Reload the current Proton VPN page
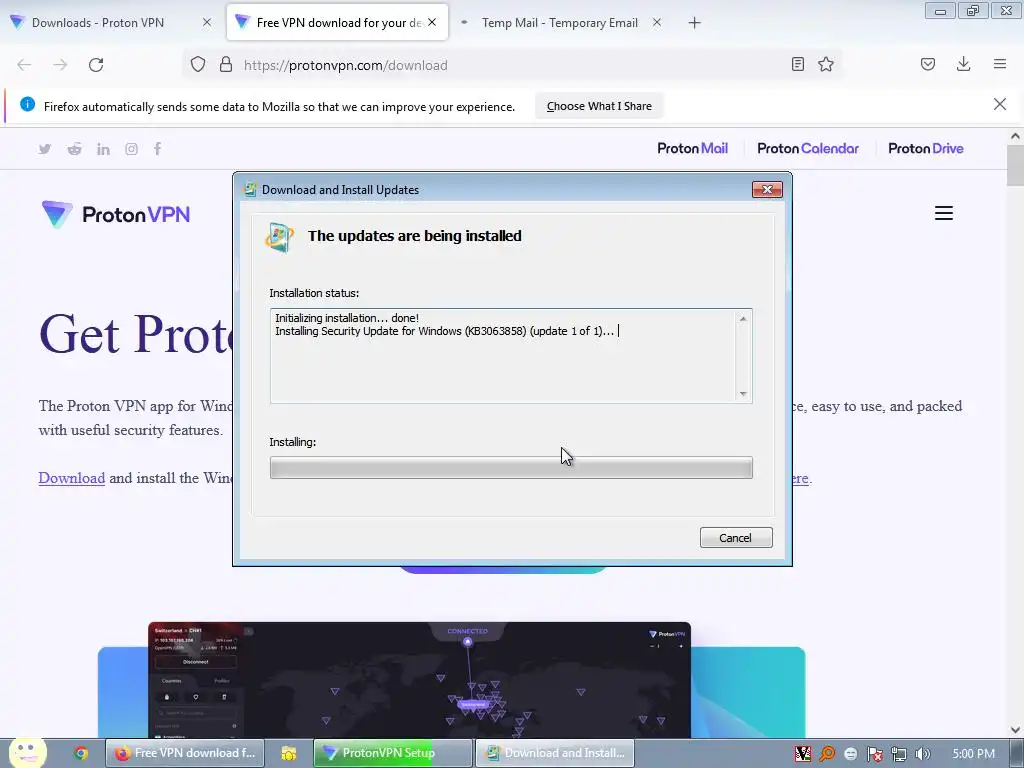 click(96, 65)
